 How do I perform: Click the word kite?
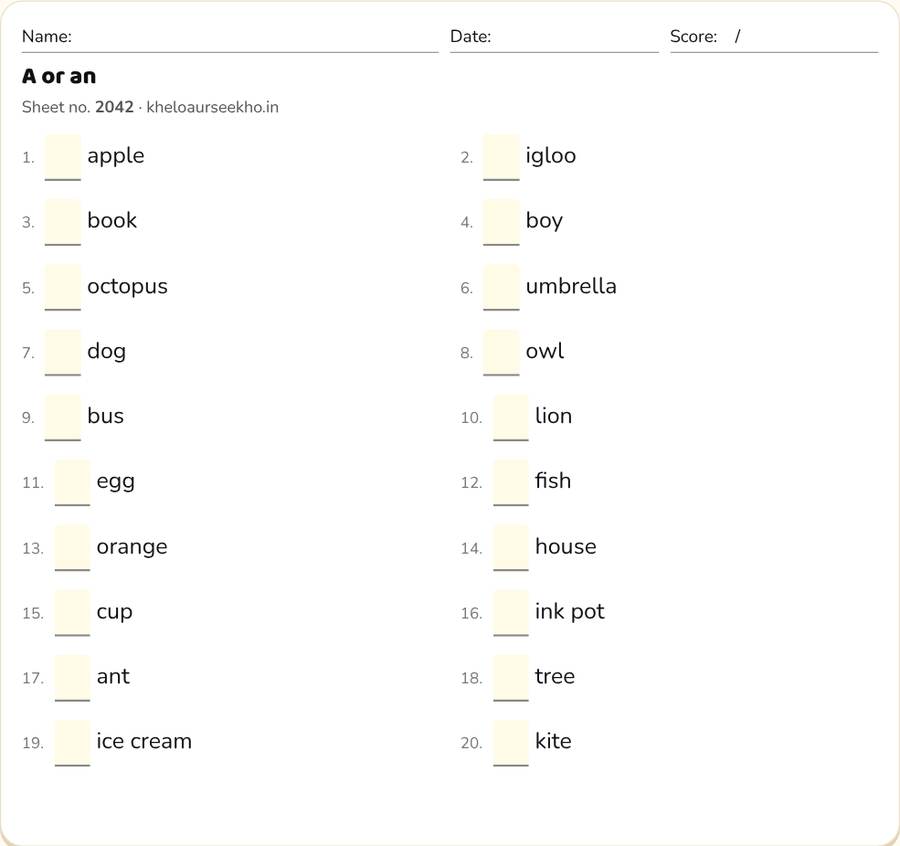tap(553, 741)
